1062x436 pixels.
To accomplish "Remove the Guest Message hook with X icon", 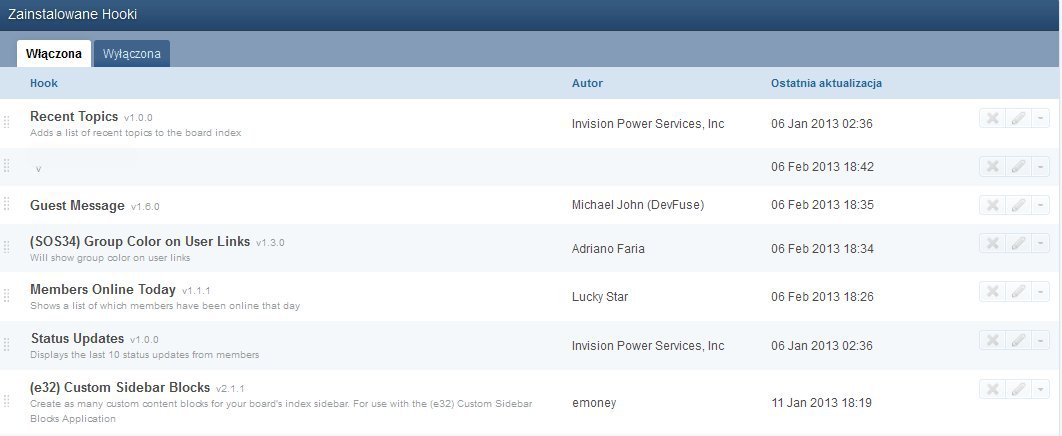I will 992,205.
